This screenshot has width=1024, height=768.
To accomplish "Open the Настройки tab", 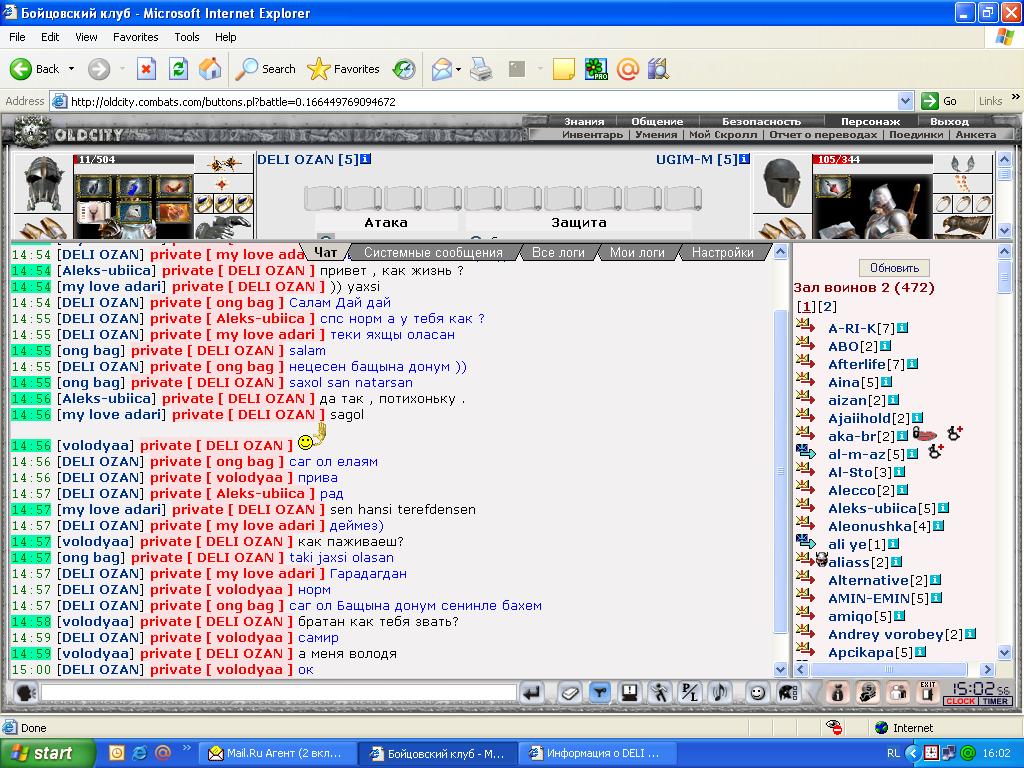I will click(723, 252).
